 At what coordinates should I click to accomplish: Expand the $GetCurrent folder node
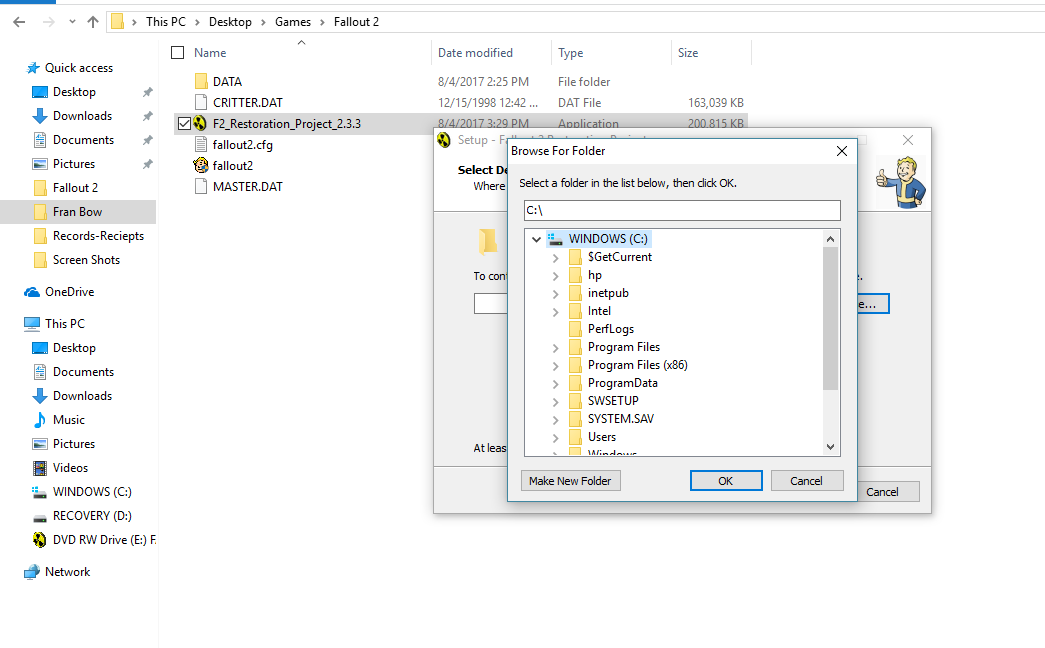(x=555, y=257)
